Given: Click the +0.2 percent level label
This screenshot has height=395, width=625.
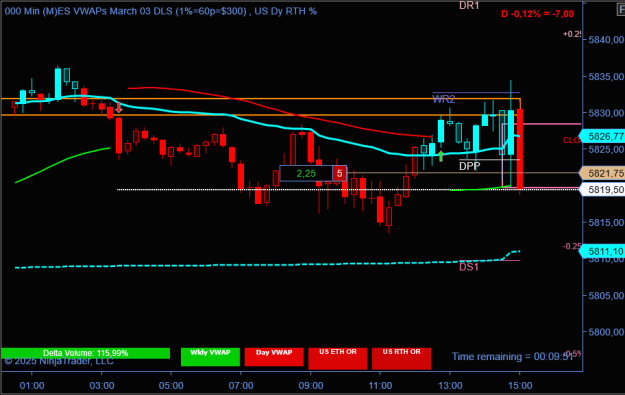Looking at the screenshot, I should click(572, 34).
